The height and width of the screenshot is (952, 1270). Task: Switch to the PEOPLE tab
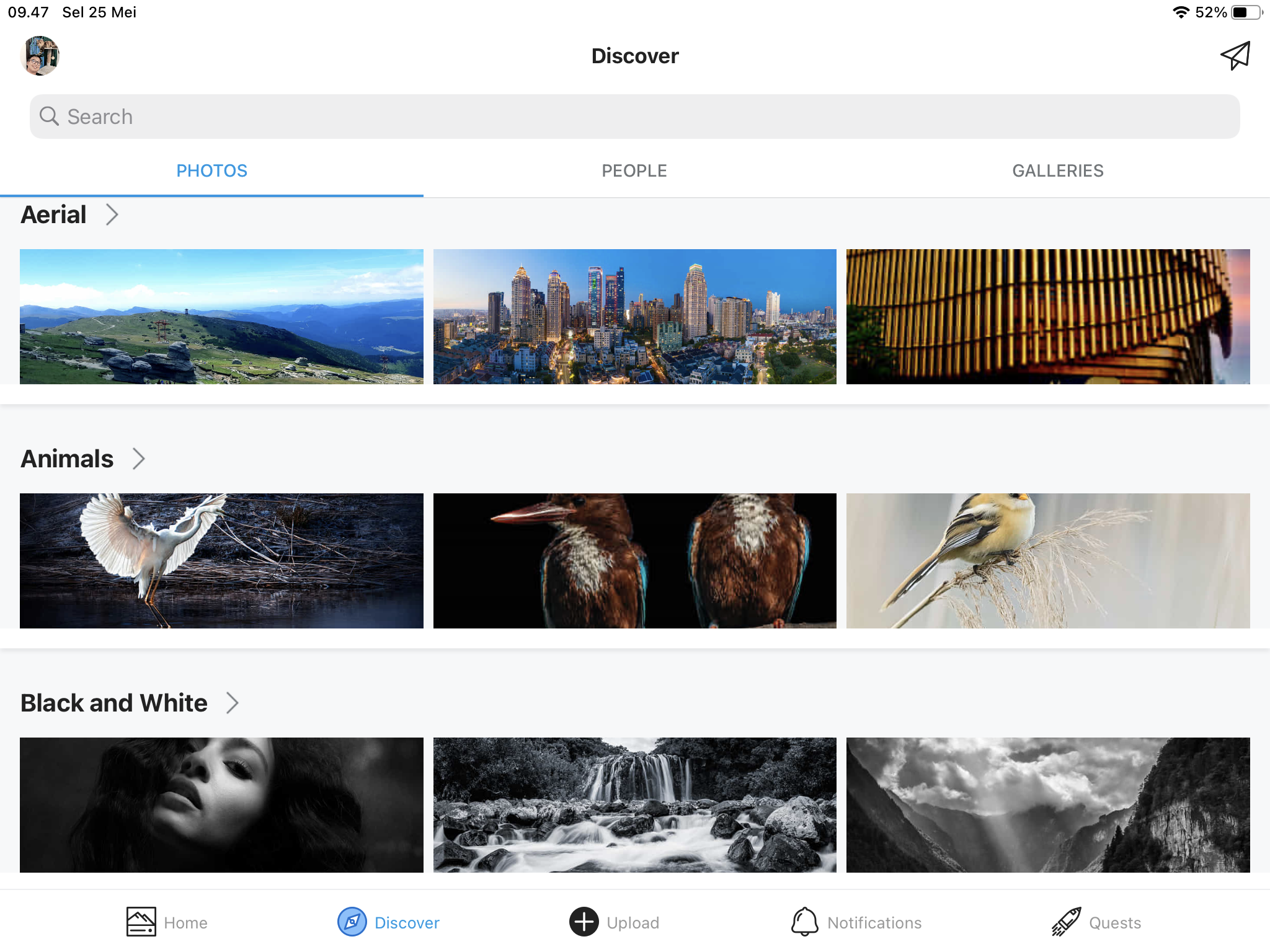[x=634, y=171]
